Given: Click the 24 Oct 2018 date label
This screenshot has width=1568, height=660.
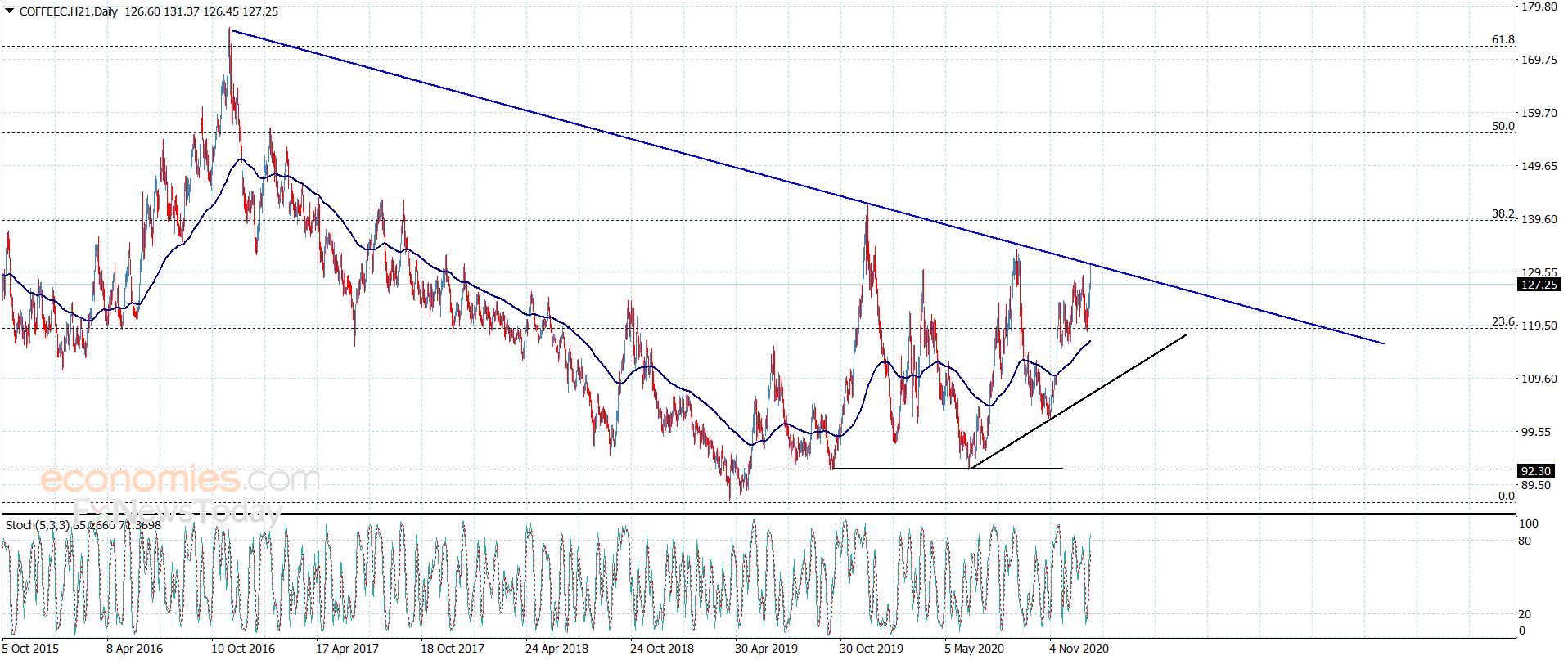Looking at the screenshot, I should pos(662,649).
